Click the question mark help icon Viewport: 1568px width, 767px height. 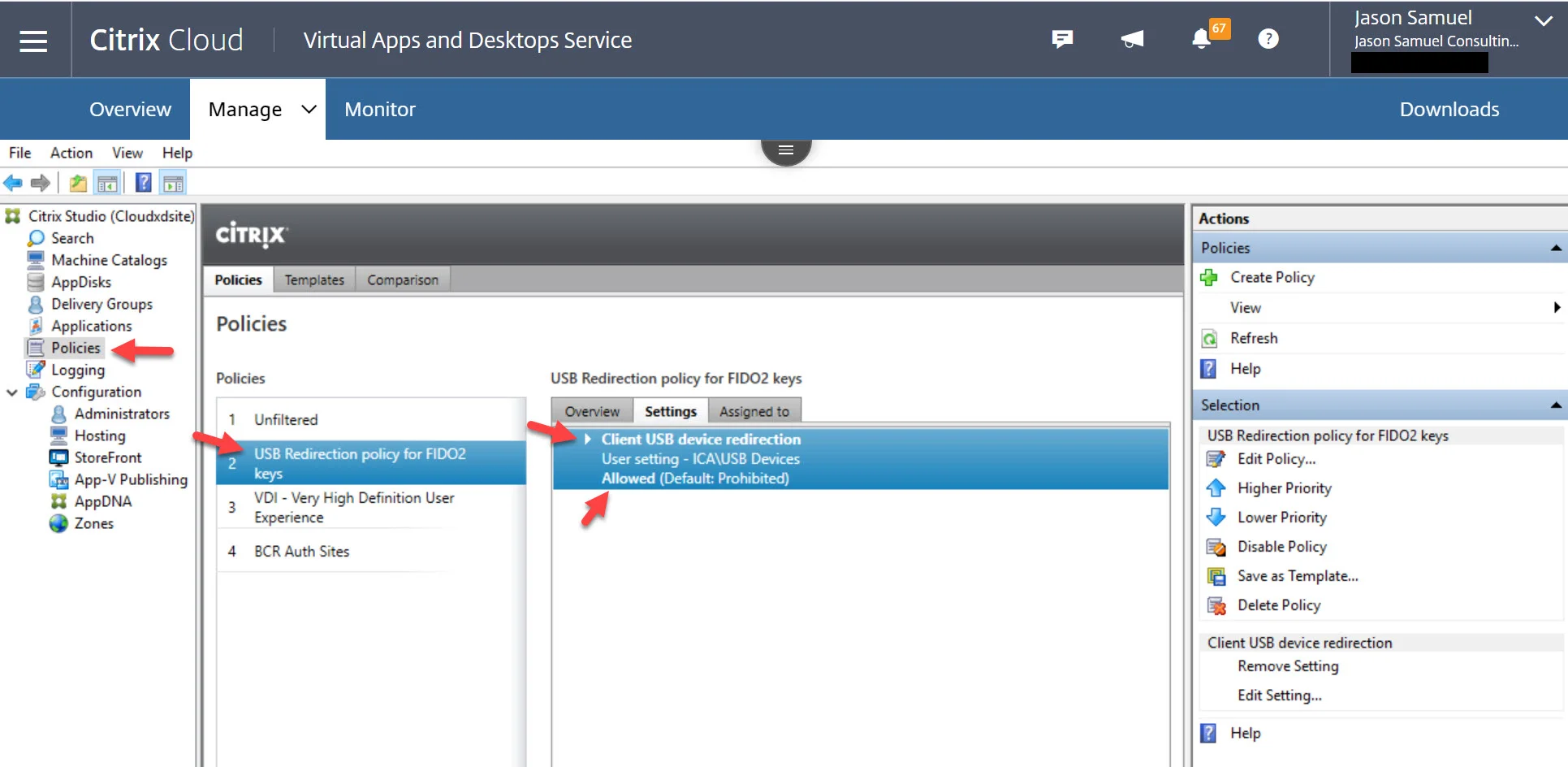point(1268,39)
